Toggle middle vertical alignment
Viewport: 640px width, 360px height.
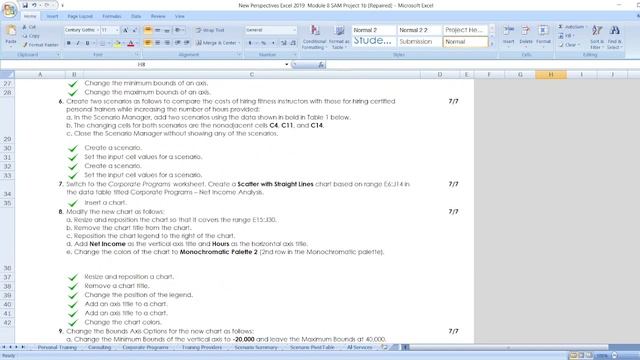tap(158, 30)
